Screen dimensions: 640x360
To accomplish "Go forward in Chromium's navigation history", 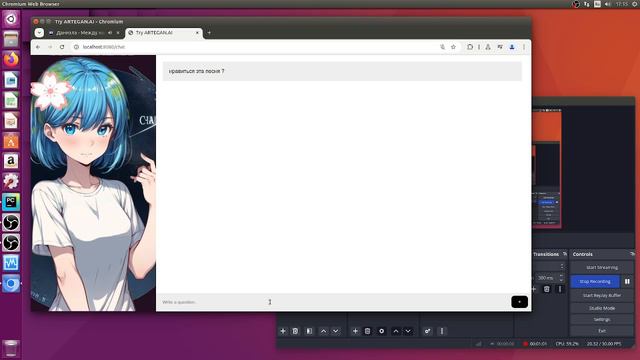I will tap(50, 47).
